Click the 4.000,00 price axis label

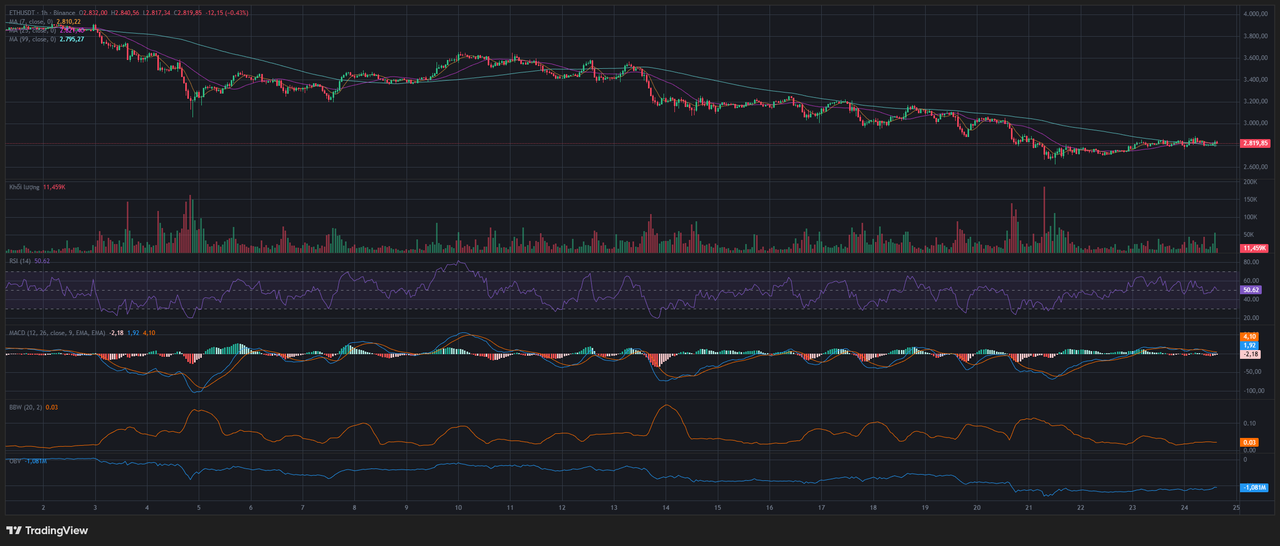(x=1256, y=15)
